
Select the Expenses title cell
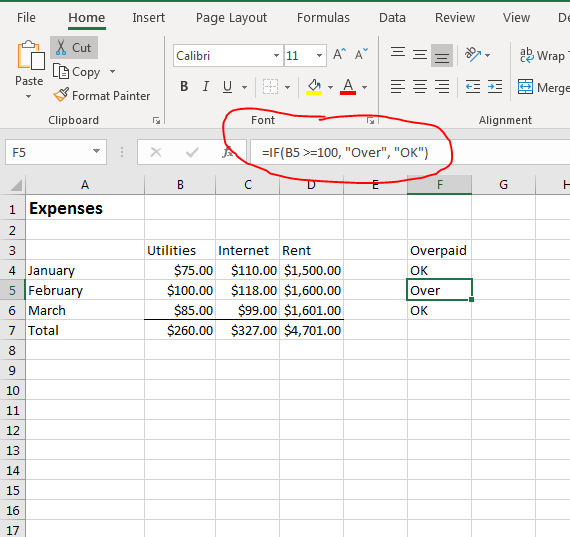pyautogui.click(x=85, y=208)
